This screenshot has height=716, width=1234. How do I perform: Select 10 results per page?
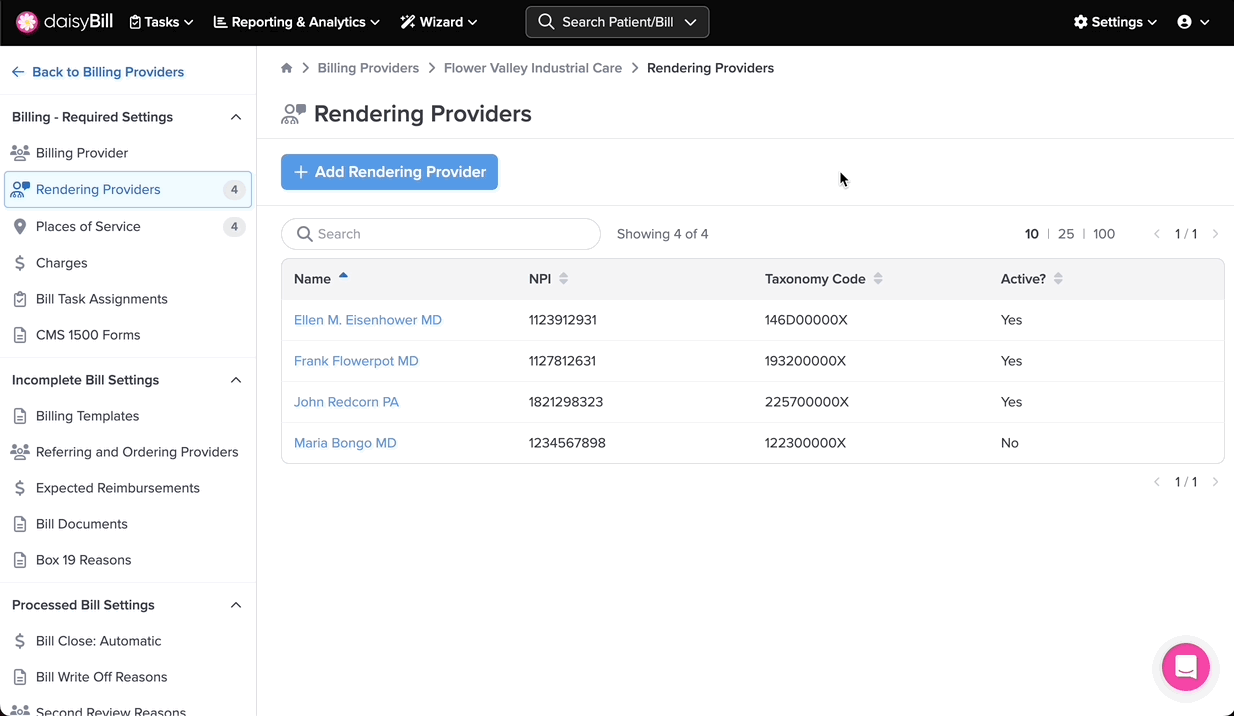(1032, 234)
